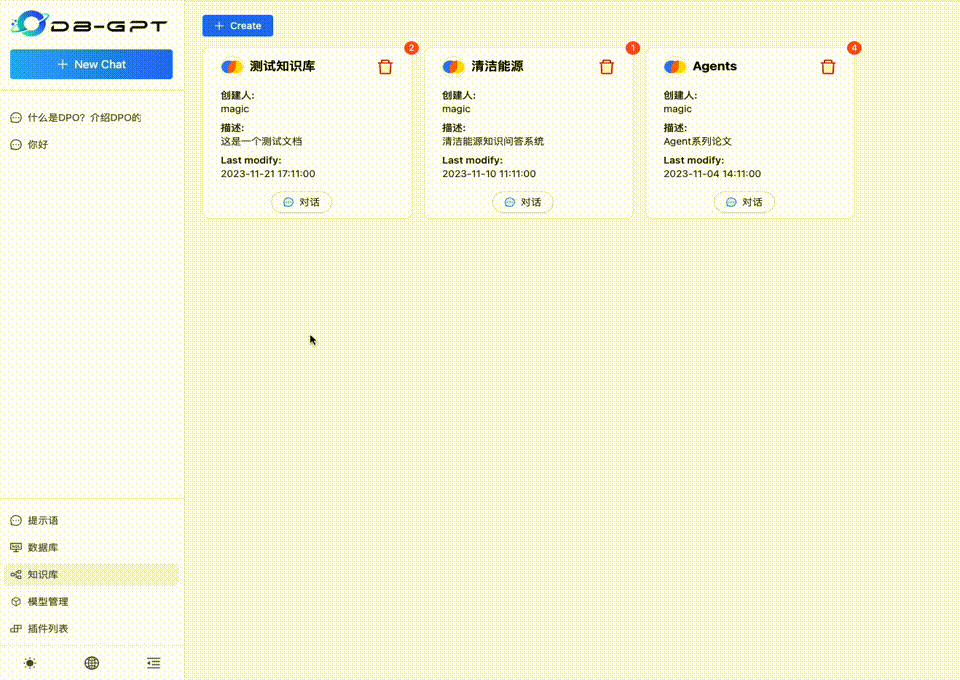Open the 插件列表 section
The height and width of the screenshot is (680, 960).
click(42, 628)
